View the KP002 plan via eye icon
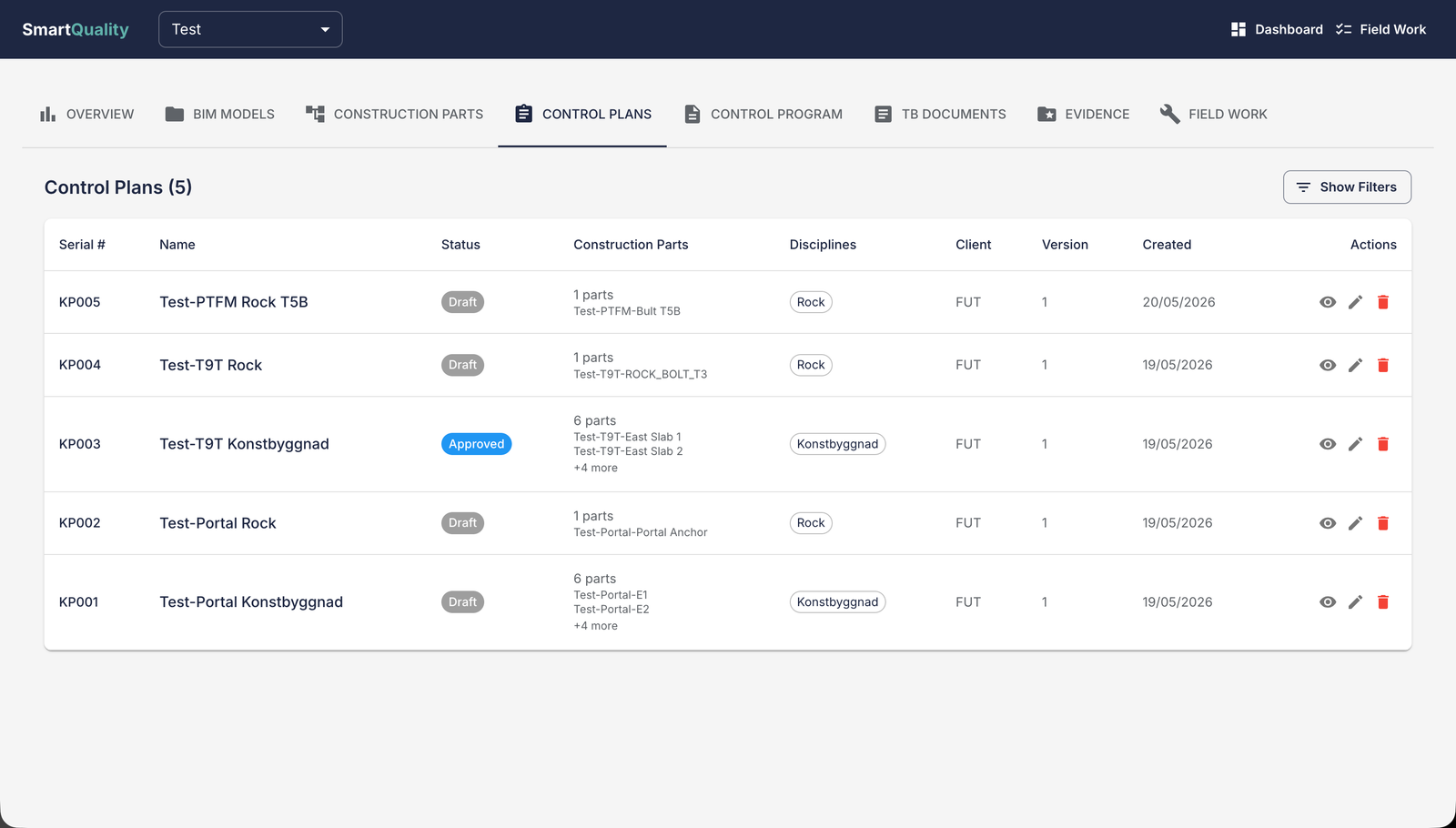 point(1328,523)
